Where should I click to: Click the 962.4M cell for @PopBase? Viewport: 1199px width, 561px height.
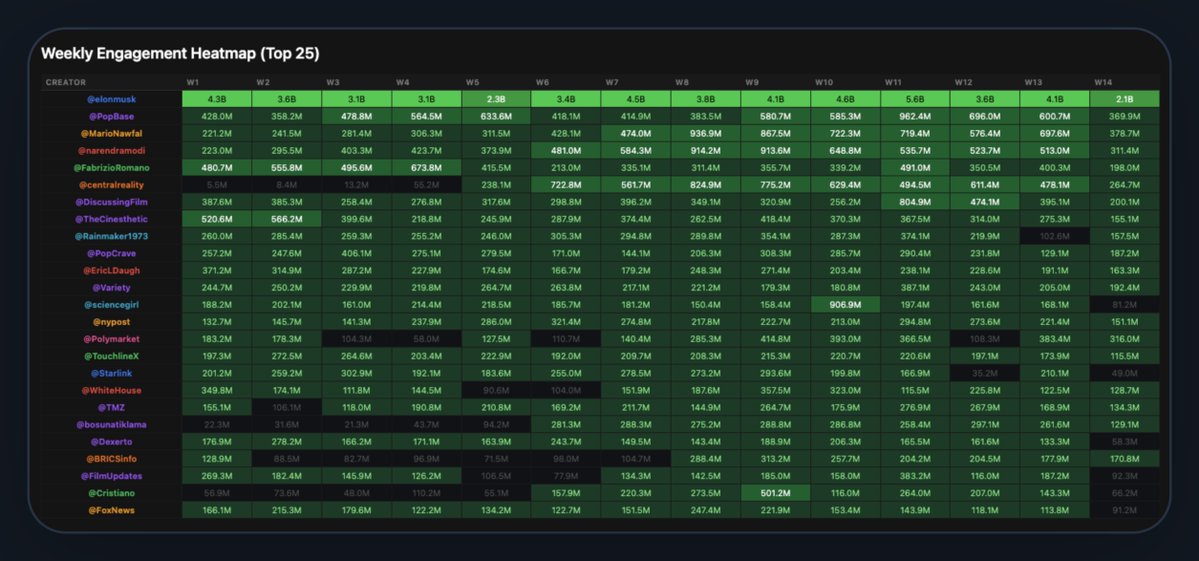pyautogui.click(x=915, y=116)
